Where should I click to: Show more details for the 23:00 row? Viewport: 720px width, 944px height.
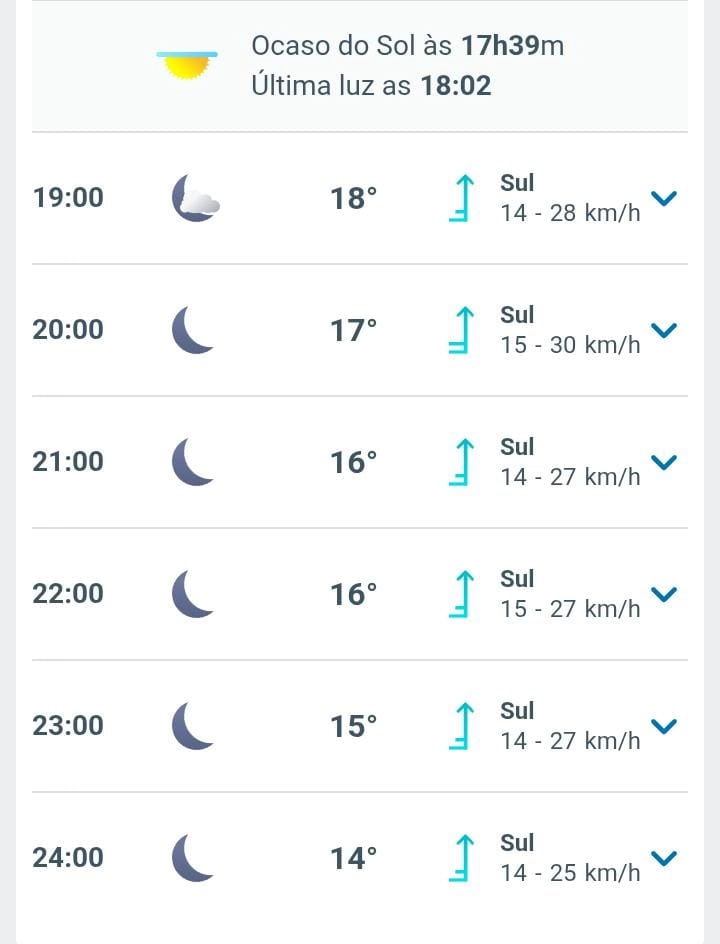pyautogui.click(x=664, y=726)
